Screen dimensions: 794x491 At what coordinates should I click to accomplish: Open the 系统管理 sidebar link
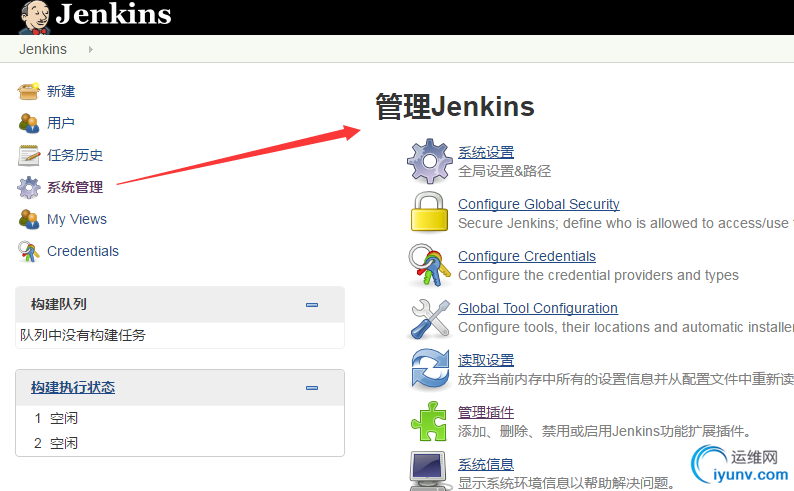pyautogui.click(x=75, y=187)
